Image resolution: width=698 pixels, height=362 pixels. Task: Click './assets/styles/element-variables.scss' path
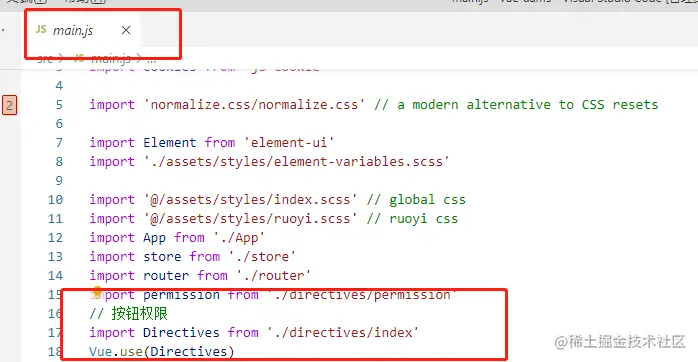click(296, 161)
